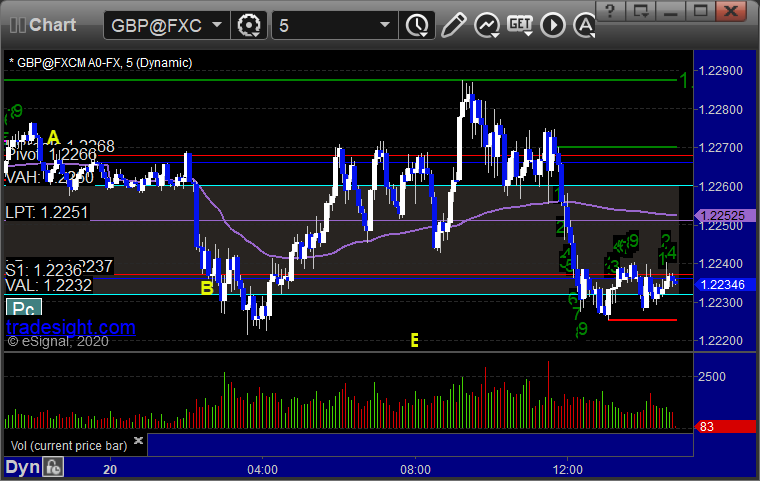Click the circled A alert icon
The height and width of the screenshot is (481, 760).
[x=585, y=25]
